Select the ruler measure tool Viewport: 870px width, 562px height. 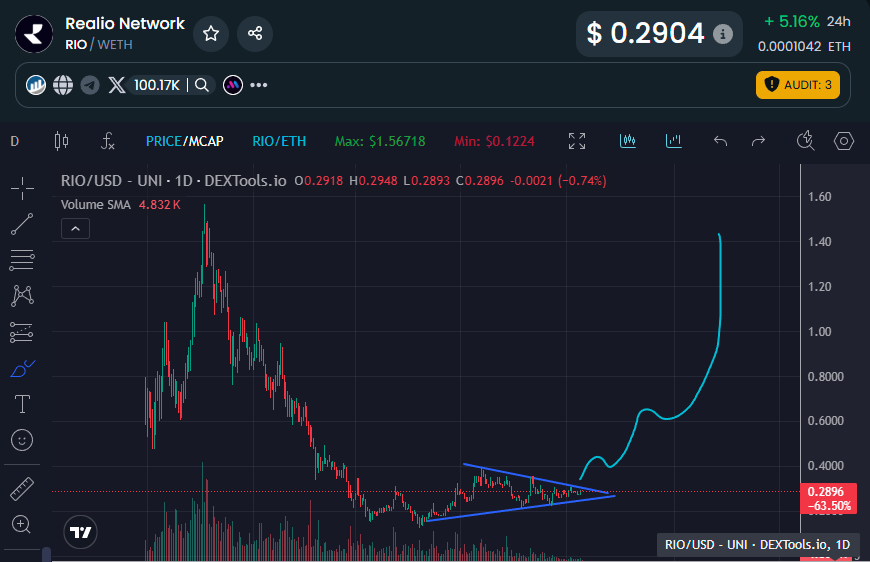pos(22,489)
